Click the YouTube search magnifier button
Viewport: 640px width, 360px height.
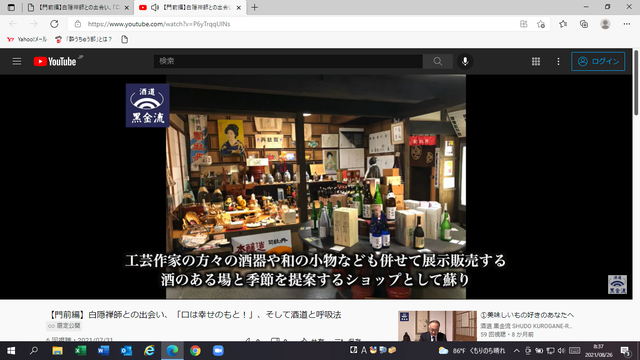tap(438, 61)
